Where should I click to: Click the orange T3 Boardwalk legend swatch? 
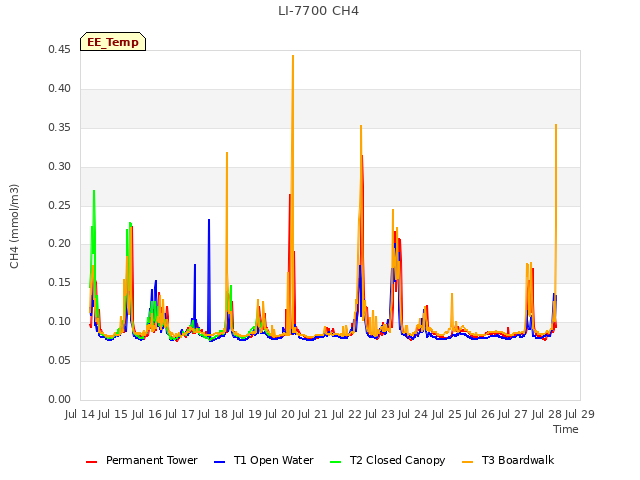click(x=468, y=462)
